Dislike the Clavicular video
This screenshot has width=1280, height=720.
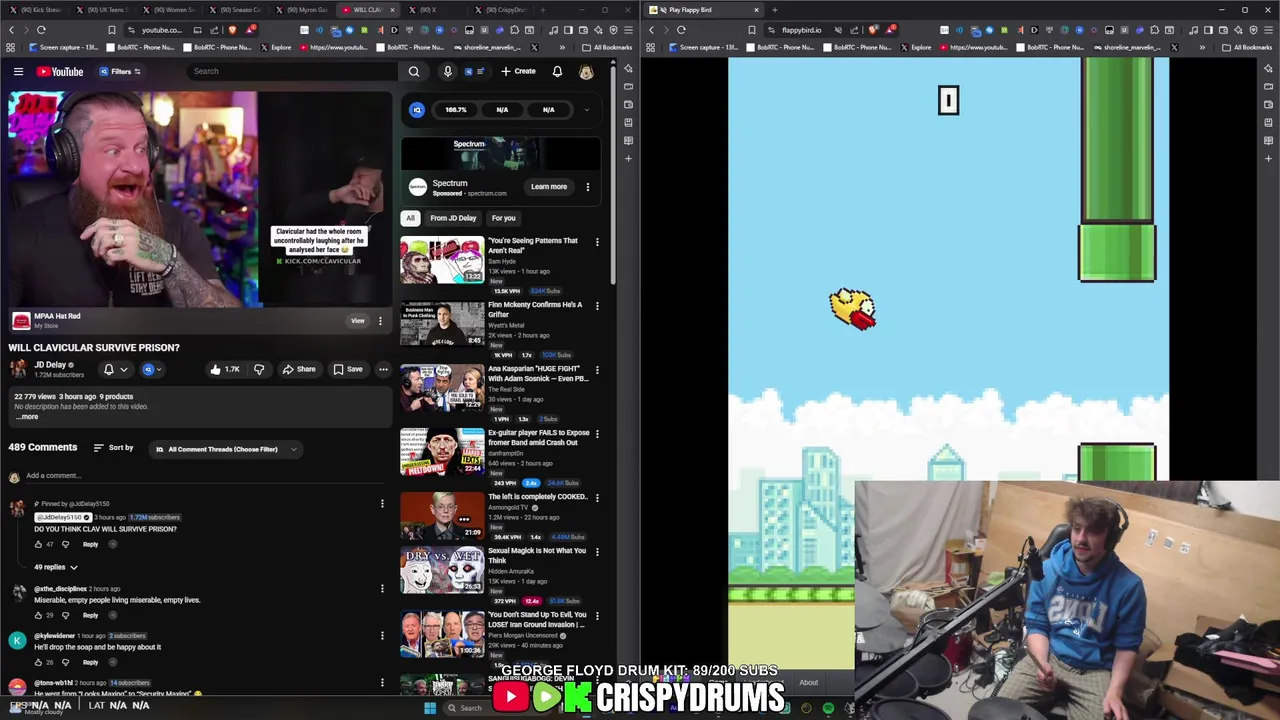[259, 369]
